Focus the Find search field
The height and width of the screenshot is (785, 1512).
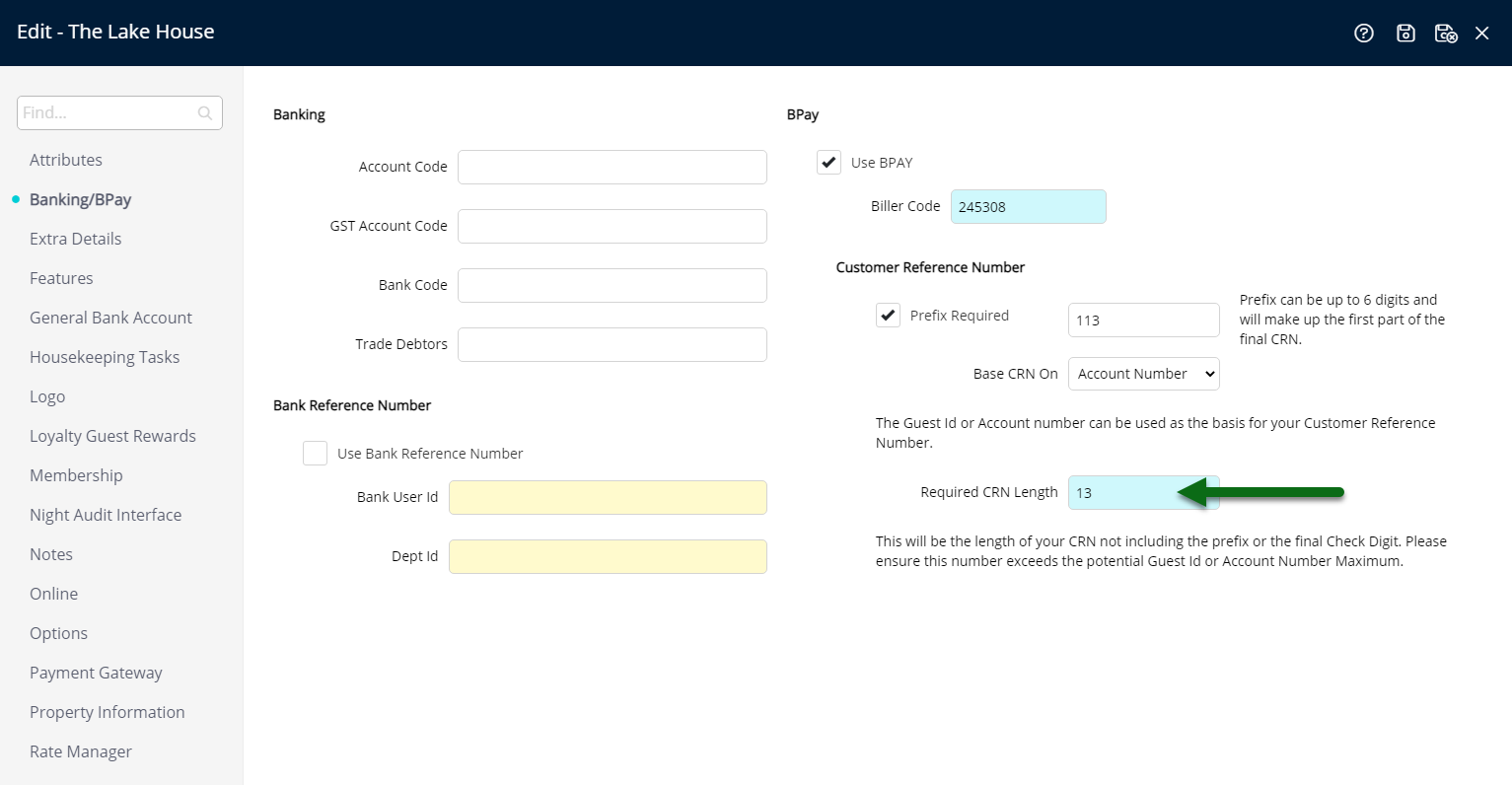119,112
